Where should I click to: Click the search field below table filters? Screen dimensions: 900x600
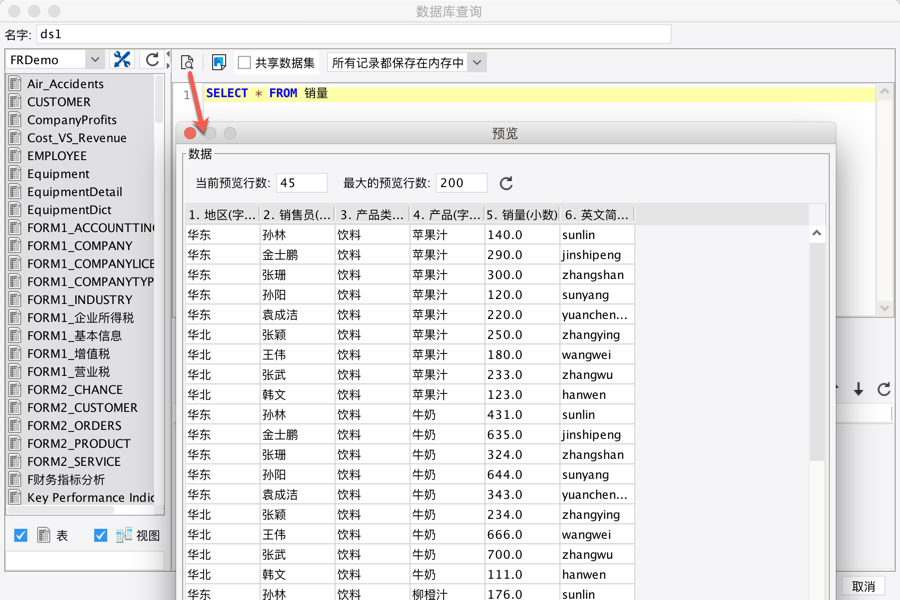point(85,560)
